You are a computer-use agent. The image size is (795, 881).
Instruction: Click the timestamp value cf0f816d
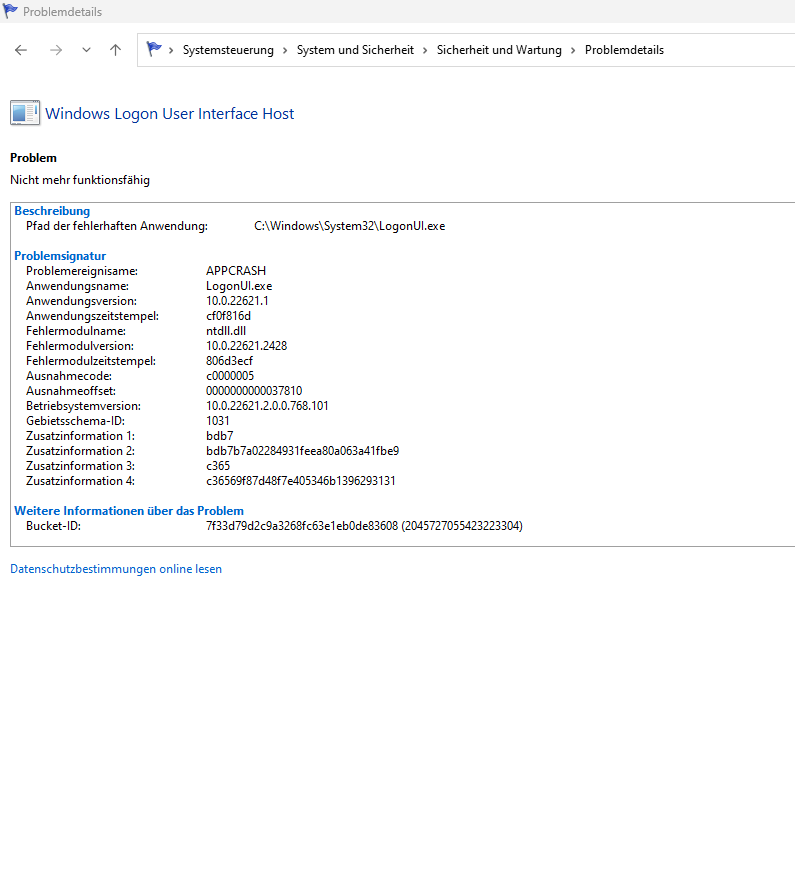(x=228, y=316)
